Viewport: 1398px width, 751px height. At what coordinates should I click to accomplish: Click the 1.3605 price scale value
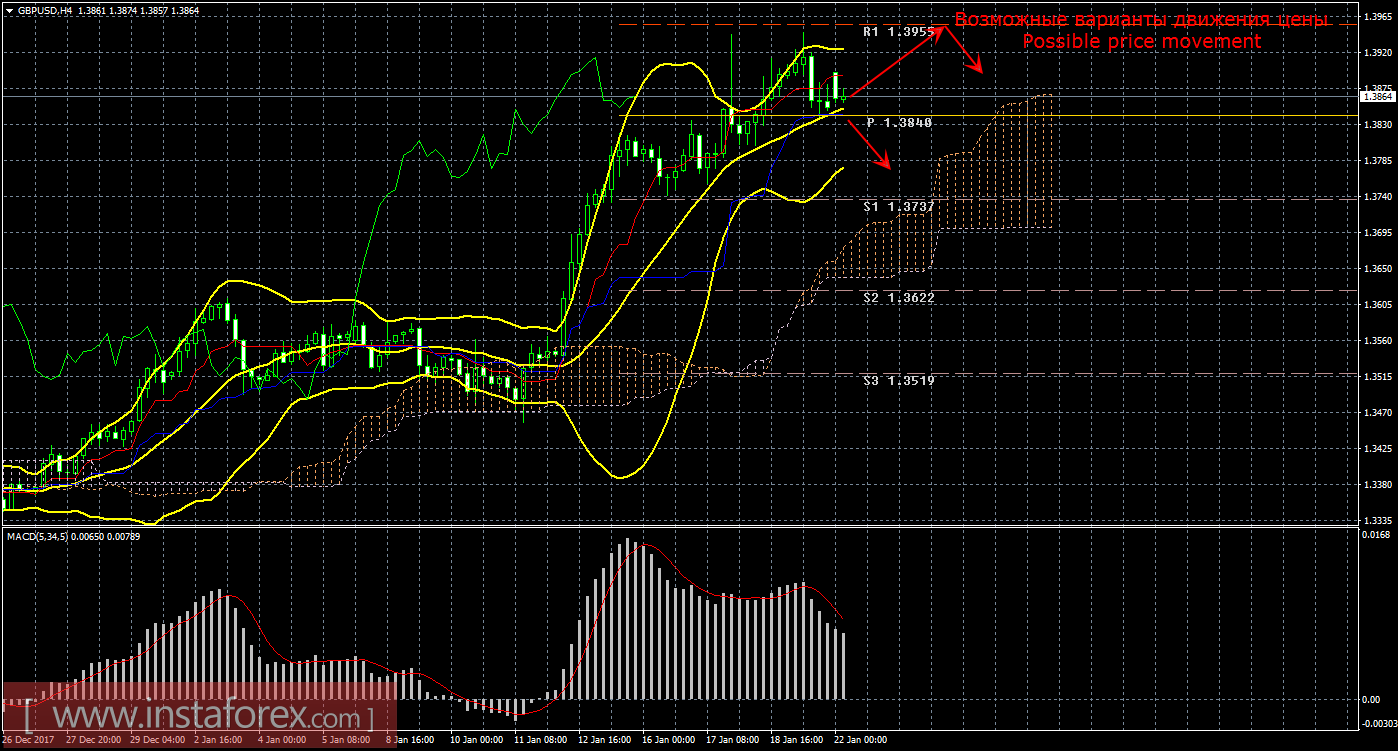point(1377,305)
